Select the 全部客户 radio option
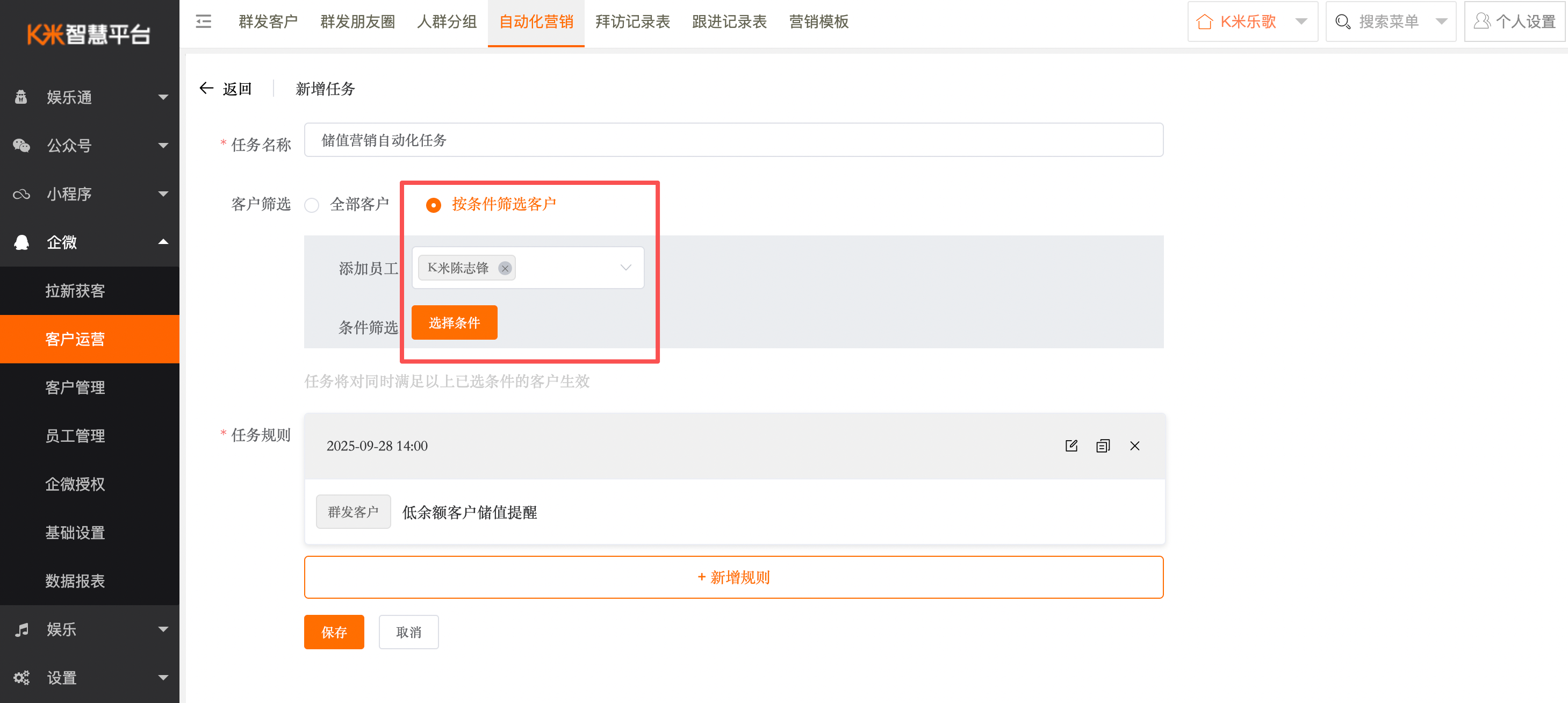Screen dimensions: 1568x703 coord(312,205)
